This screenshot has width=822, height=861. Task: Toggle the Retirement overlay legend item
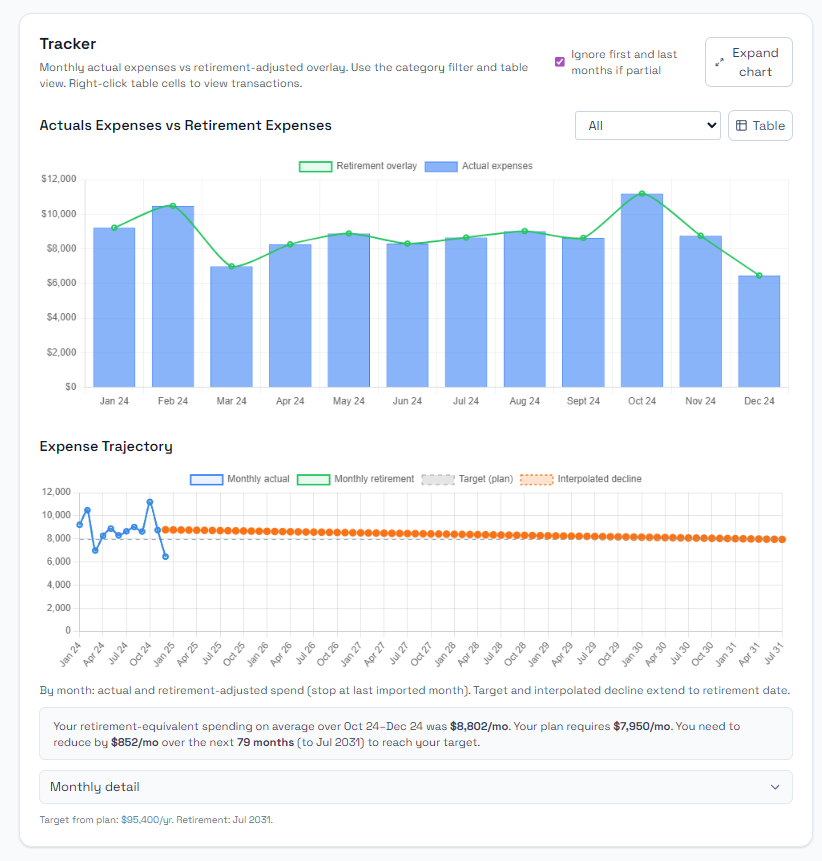(x=358, y=166)
